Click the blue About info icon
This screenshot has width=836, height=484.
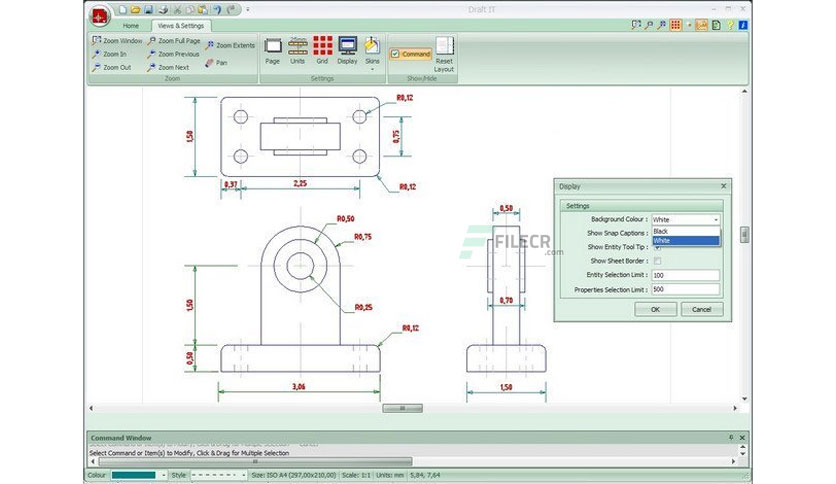(x=743, y=25)
